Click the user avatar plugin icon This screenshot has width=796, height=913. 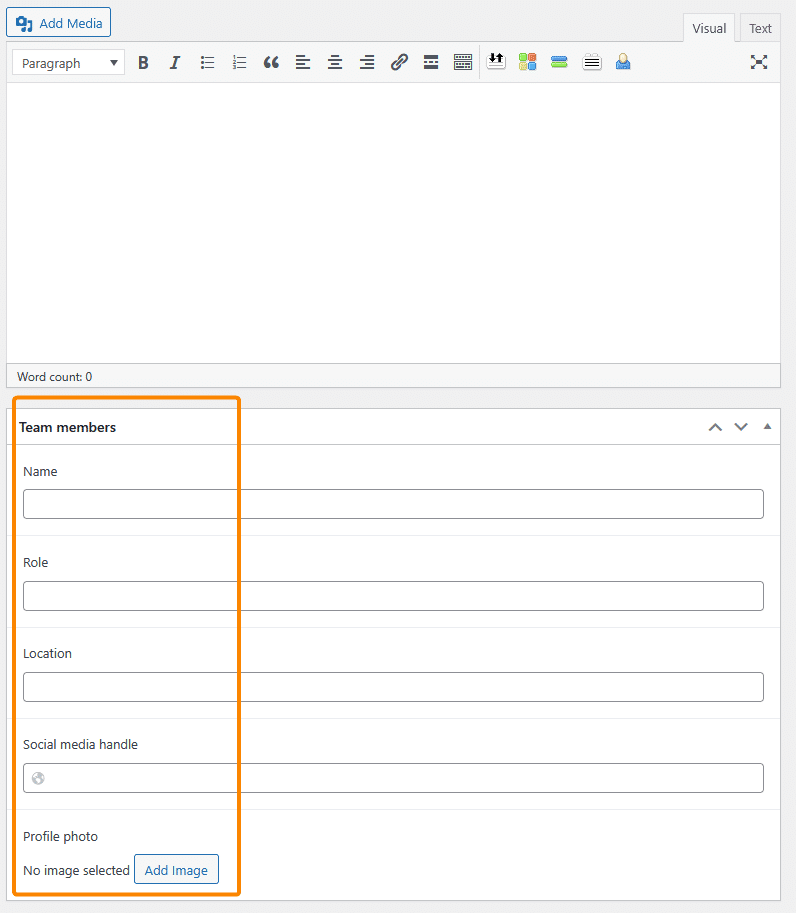click(x=623, y=61)
